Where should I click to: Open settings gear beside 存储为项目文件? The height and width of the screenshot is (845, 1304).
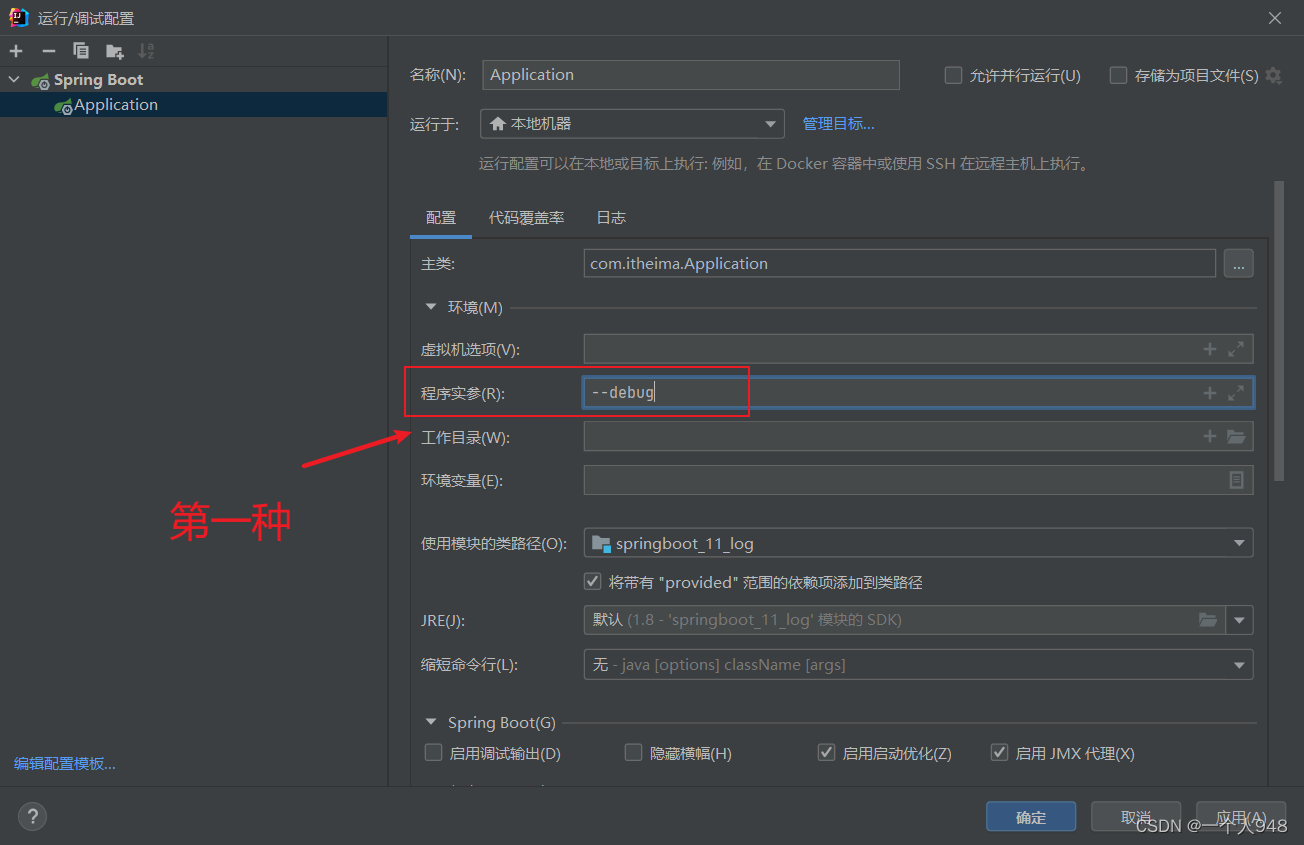click(x=1273, y=75)
